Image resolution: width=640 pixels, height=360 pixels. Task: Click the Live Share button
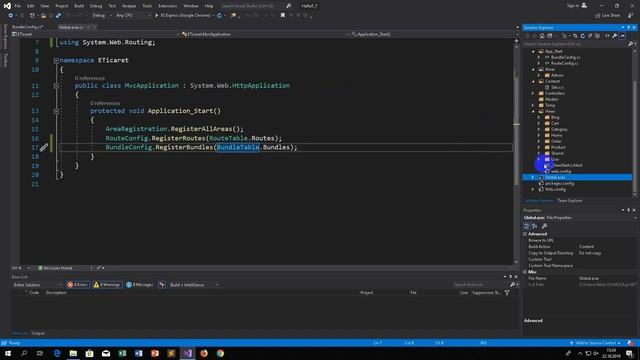(x=608, y=16)
